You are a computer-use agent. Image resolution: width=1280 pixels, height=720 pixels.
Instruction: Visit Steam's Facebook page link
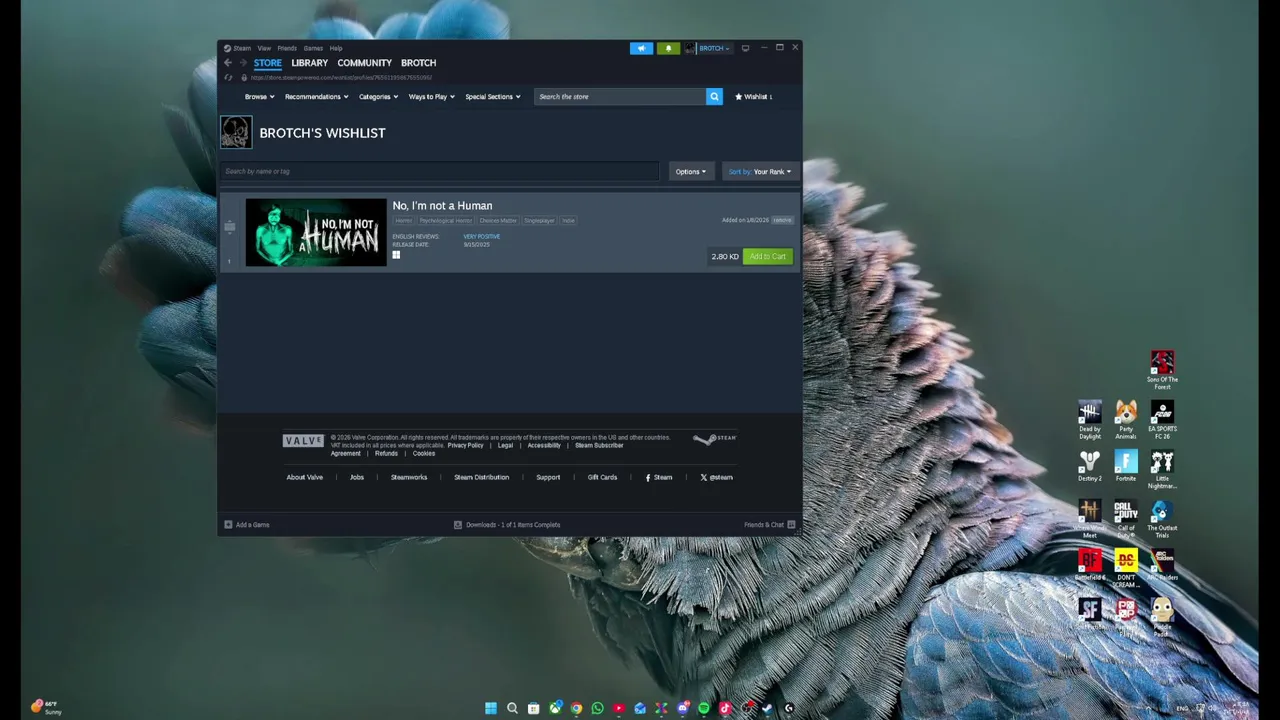coord(659,478)
